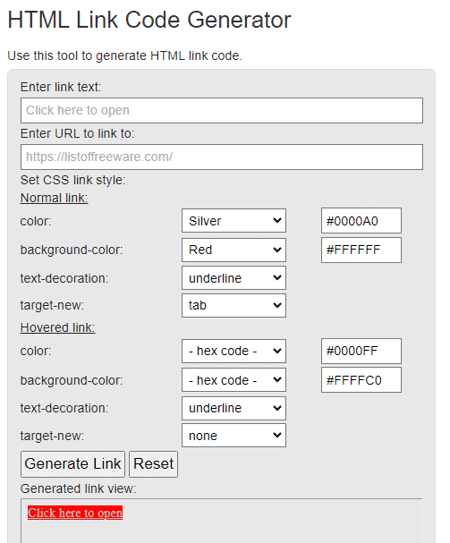
Task: Open Normal link target-new dropdown showing tab
Action: [233, 305]
